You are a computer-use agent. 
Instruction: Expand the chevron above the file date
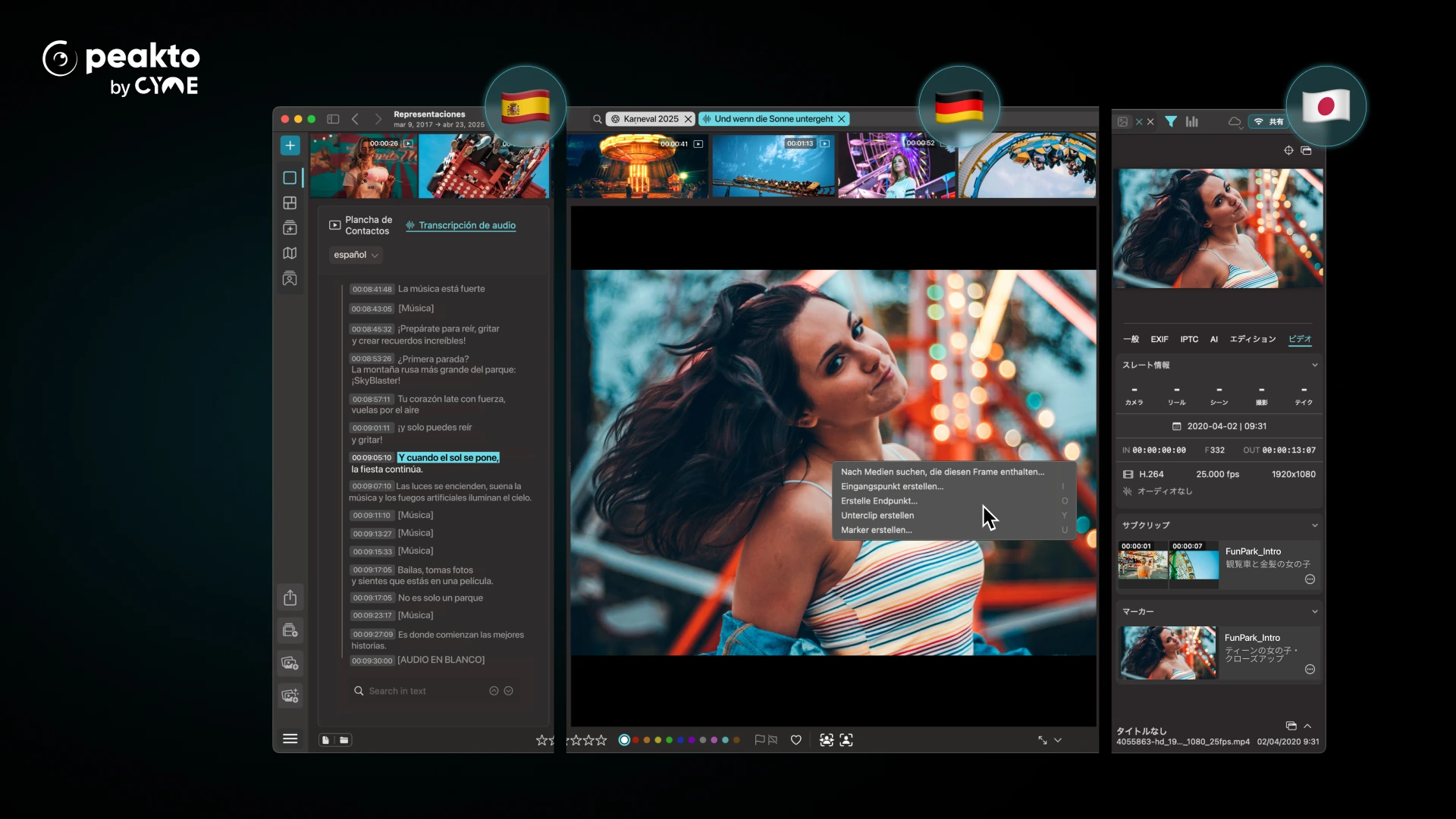tap(1307, 726)
